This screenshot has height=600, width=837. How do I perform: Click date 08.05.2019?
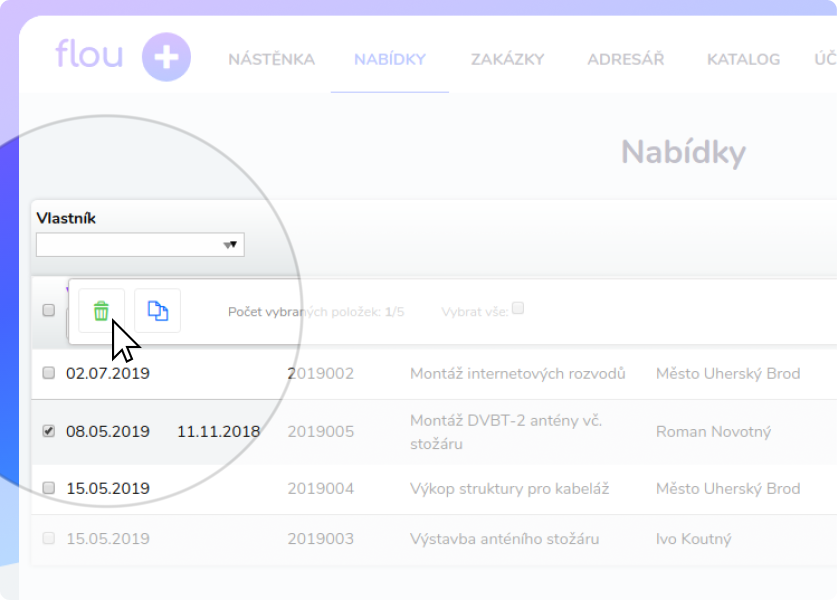pyautogui.click(x=108, y=431)
